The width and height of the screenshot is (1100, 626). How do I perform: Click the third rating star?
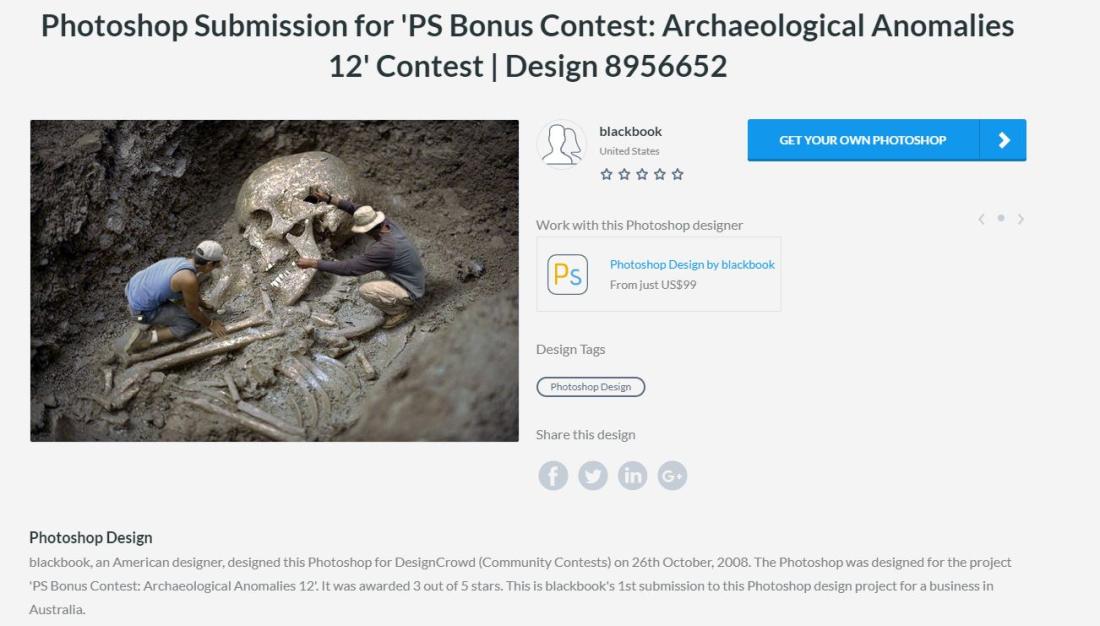tap(642, 174)
